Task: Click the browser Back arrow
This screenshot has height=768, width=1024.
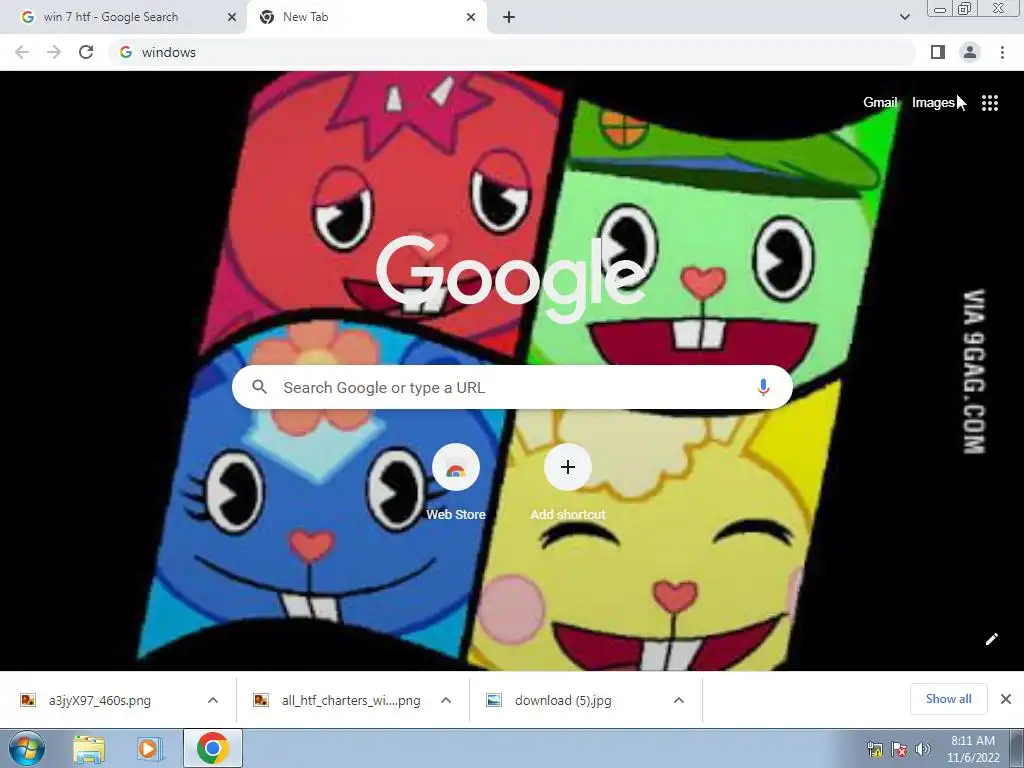Action: pyautogui.click(x=22, y=52)
